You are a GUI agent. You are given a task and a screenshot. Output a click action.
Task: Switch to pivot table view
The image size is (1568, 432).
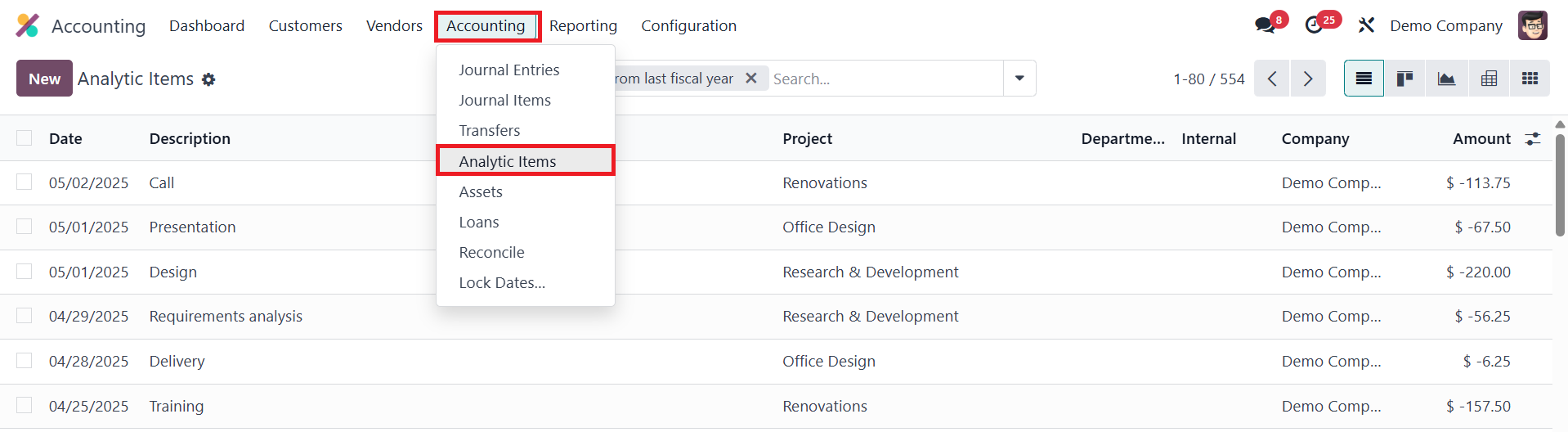[x=1489, y=79]
